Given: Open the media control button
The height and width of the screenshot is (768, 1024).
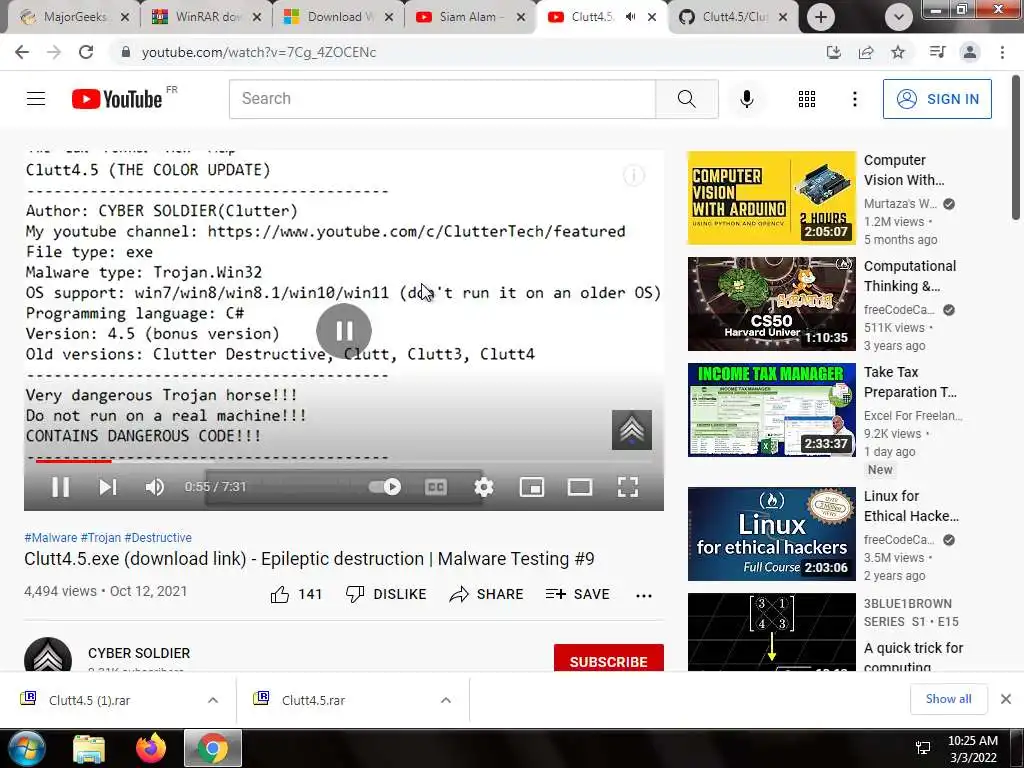Looking at the screenshot, I should coord(937,52).
